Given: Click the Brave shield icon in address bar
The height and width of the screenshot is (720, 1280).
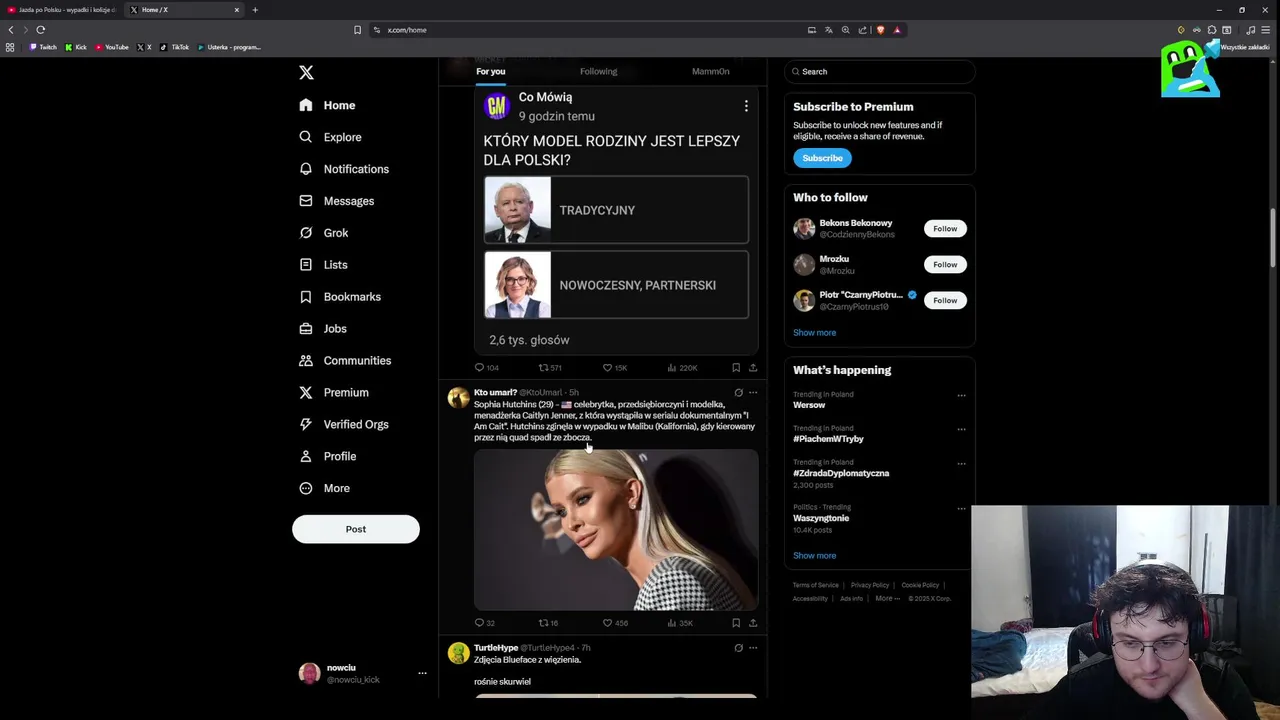Looking at the screenshot, I should (x=880, y=30).
